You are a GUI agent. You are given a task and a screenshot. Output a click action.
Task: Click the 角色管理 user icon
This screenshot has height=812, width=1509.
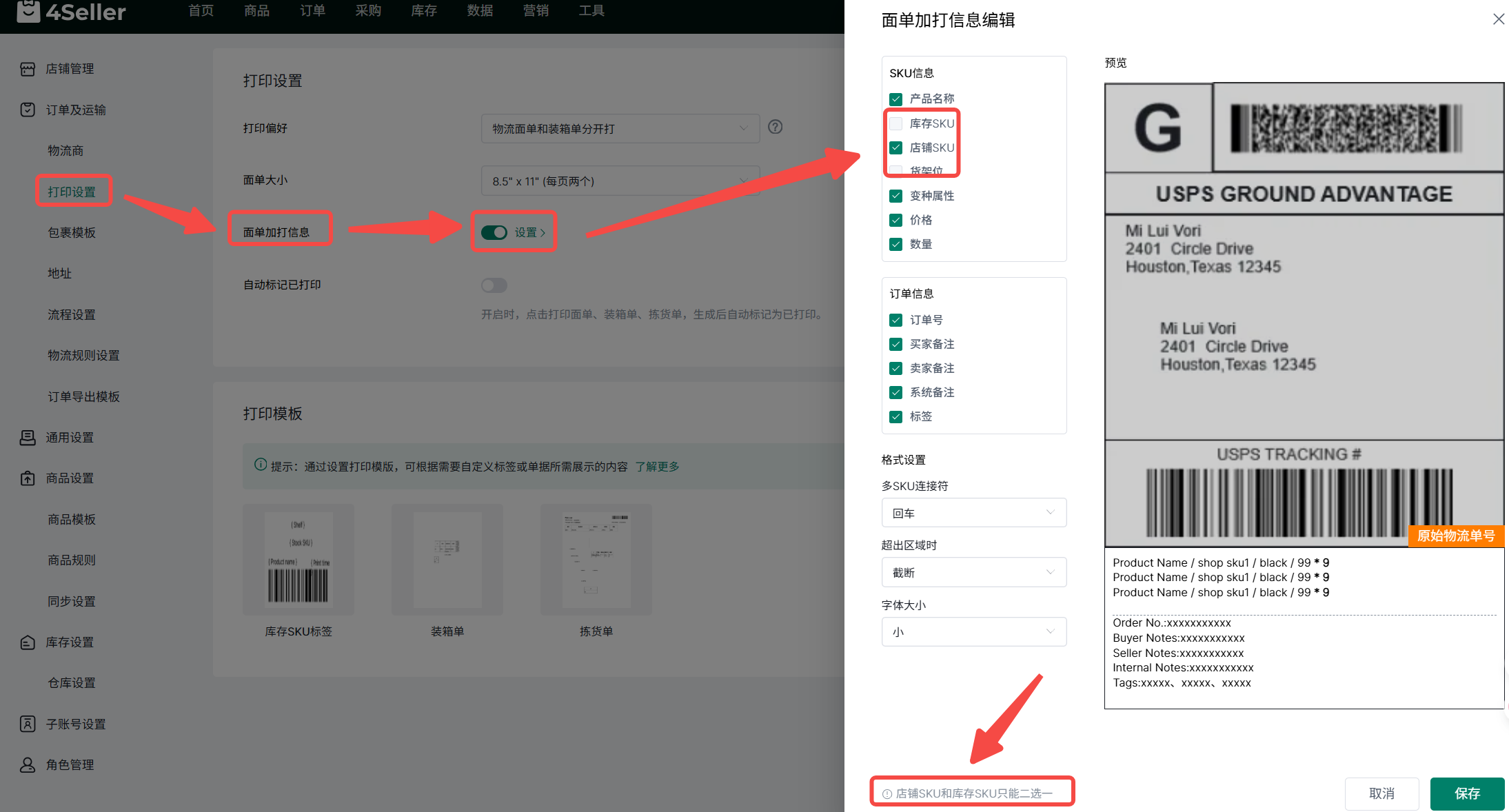tap(28, 765)
